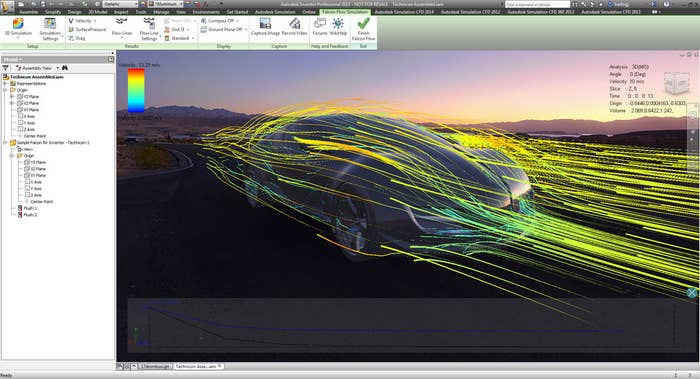Select the Flush:1 constraint in tree

[x=27, y=208]
